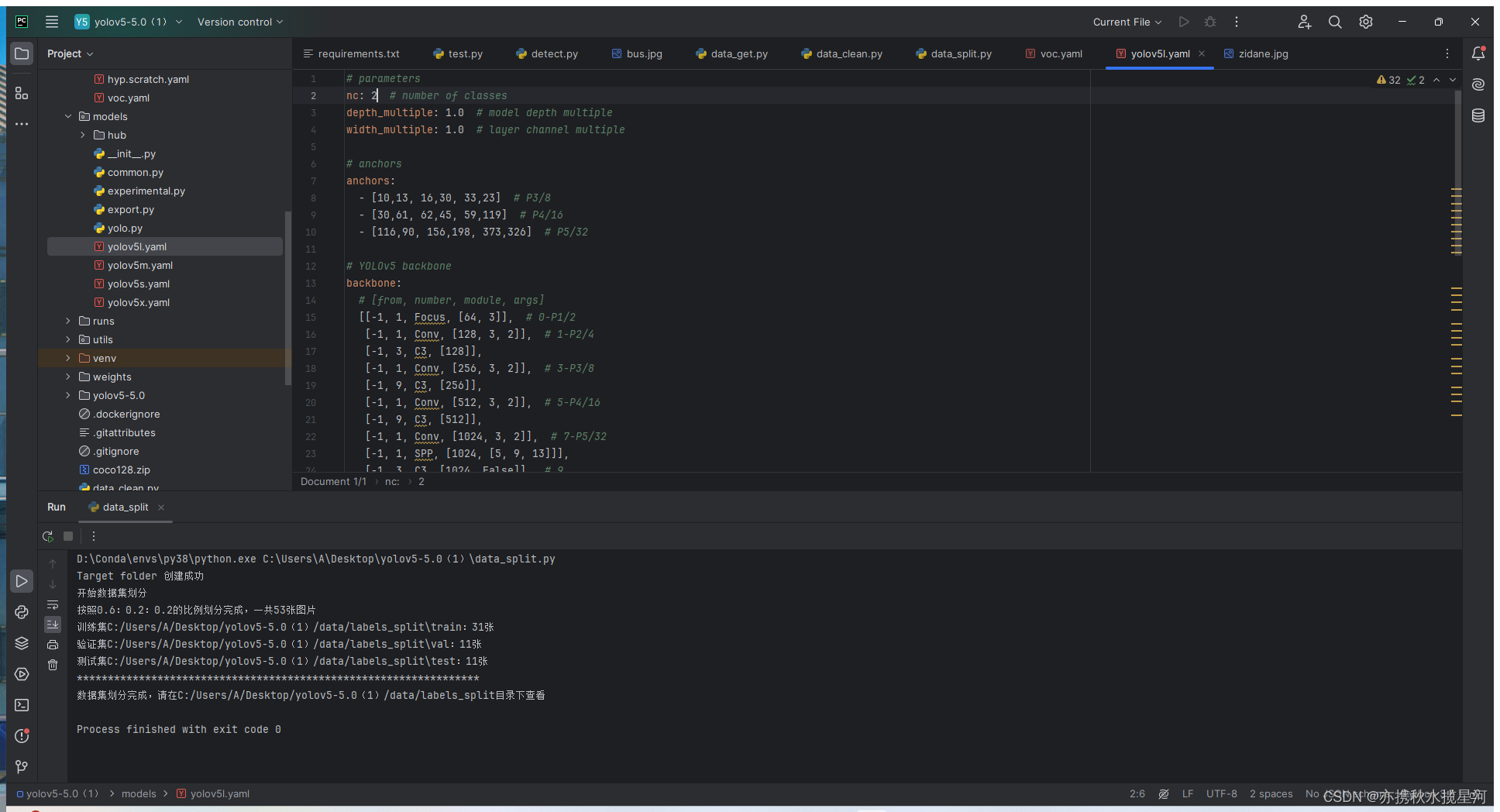
Task: Open the Git tool window
Action: click(x=22, y=767)
